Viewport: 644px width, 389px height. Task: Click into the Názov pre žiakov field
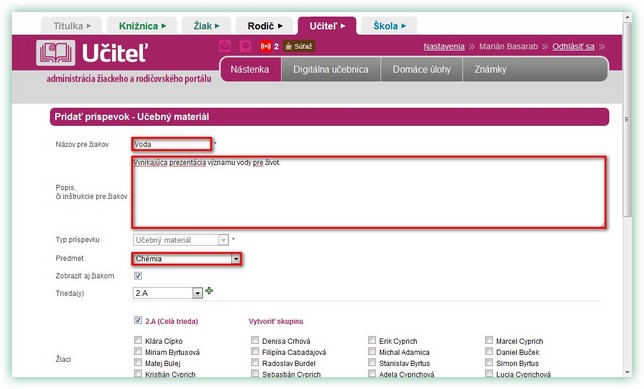(x=172, y=144)
